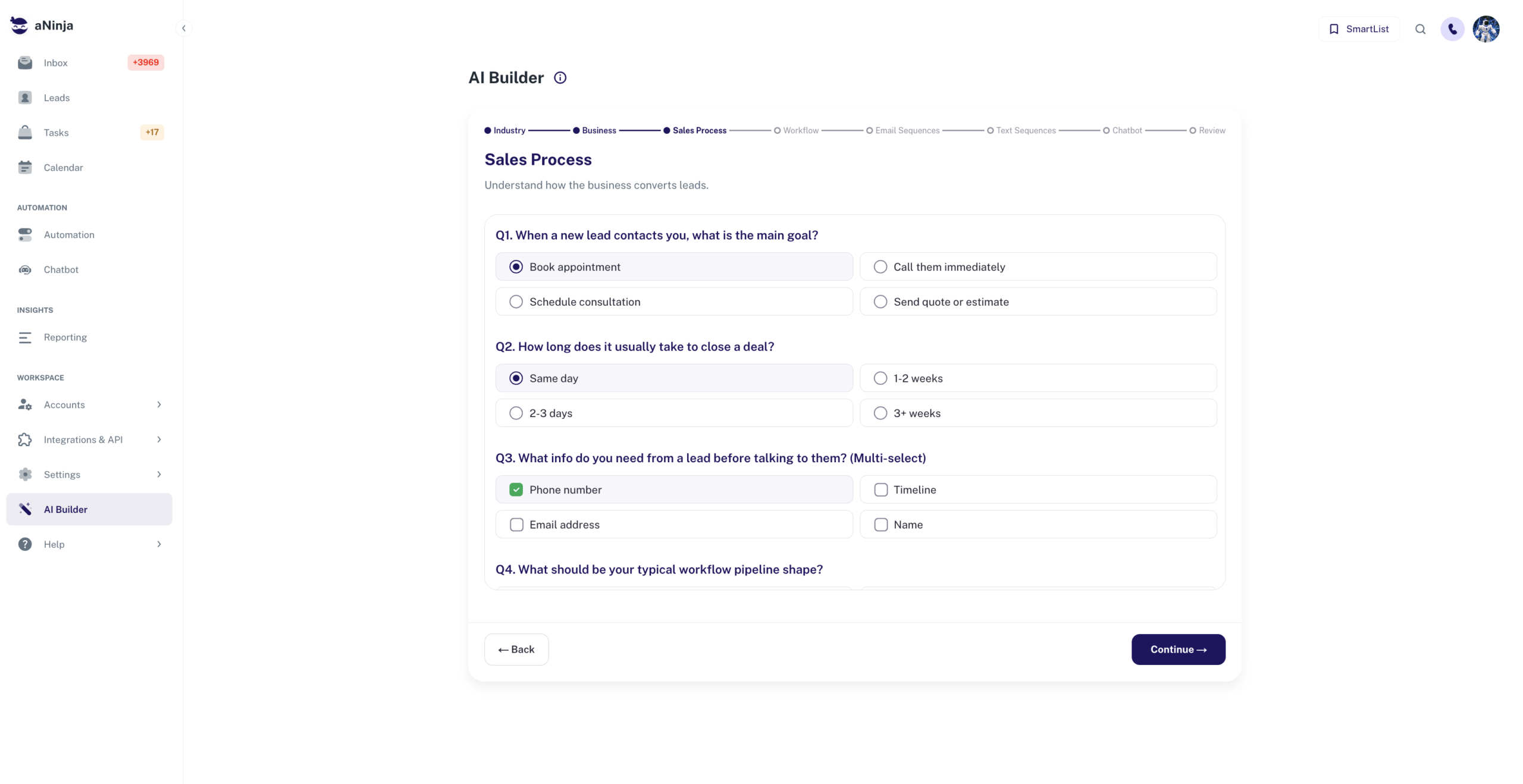The width and height of the screenshot is (1523, 784).
Task: Open the user avatar profile picture
Action: 1486,29
